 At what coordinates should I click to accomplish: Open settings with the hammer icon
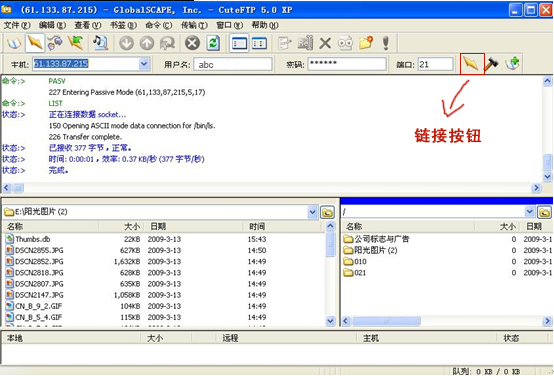(491, 64)
